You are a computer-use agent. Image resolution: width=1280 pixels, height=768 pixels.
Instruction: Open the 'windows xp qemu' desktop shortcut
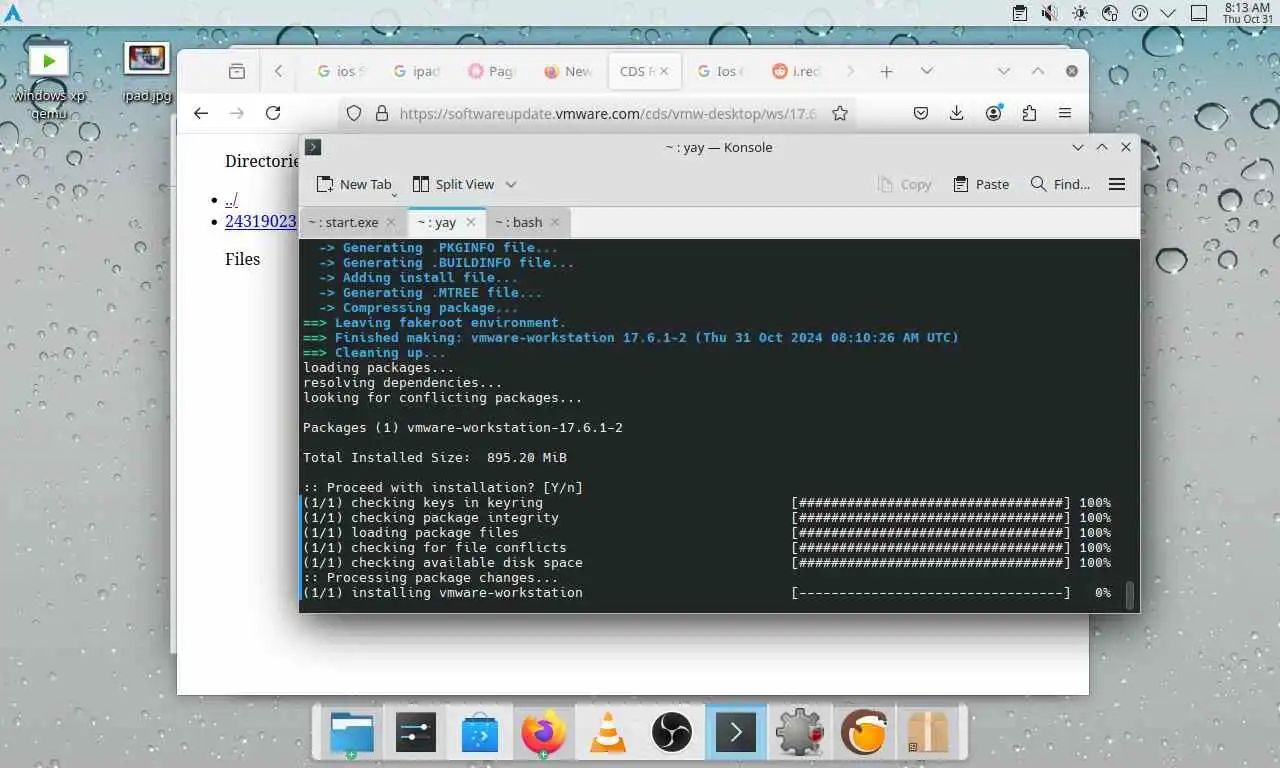(x=48, y=80)
